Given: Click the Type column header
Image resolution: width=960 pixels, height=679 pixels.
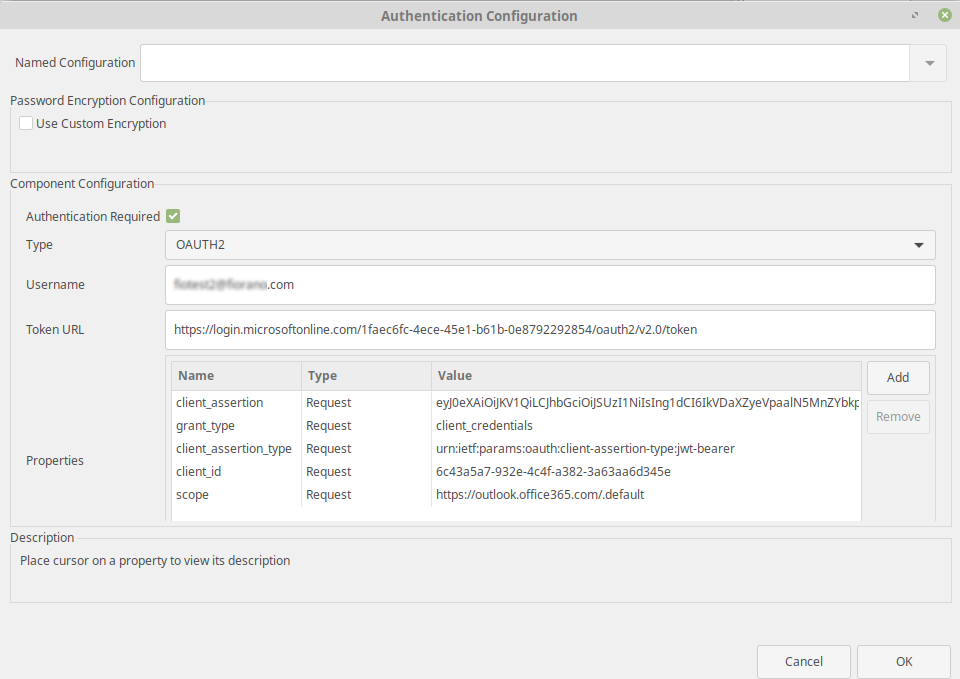Looking at the screenshot, I should [x=366, y=376].
